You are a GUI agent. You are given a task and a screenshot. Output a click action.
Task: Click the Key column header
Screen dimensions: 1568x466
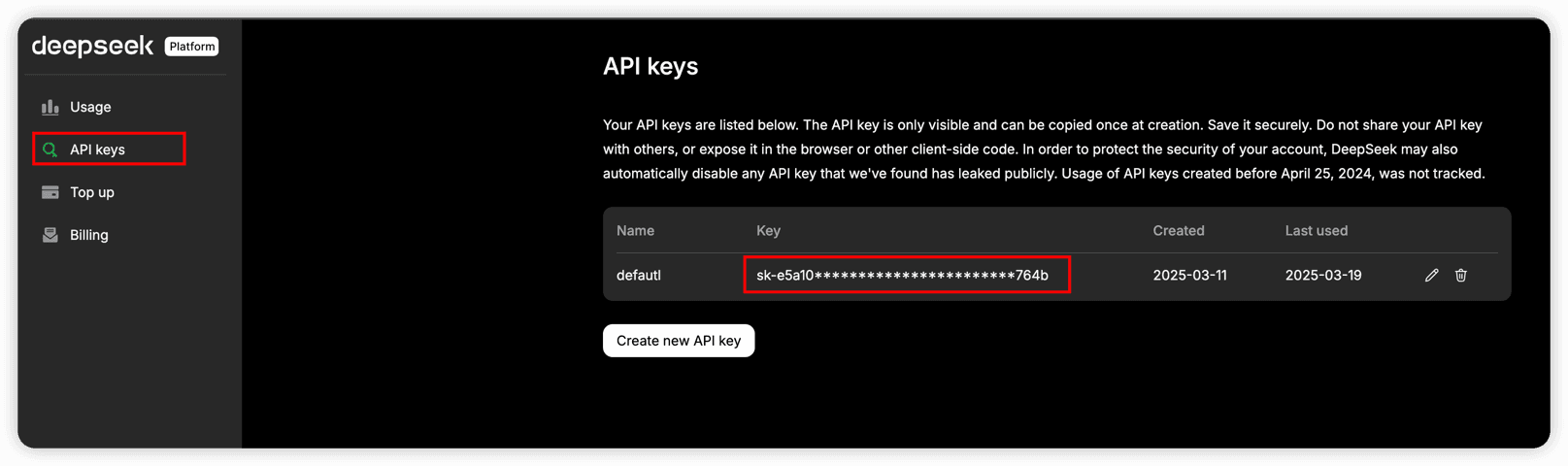pos(768,231)
